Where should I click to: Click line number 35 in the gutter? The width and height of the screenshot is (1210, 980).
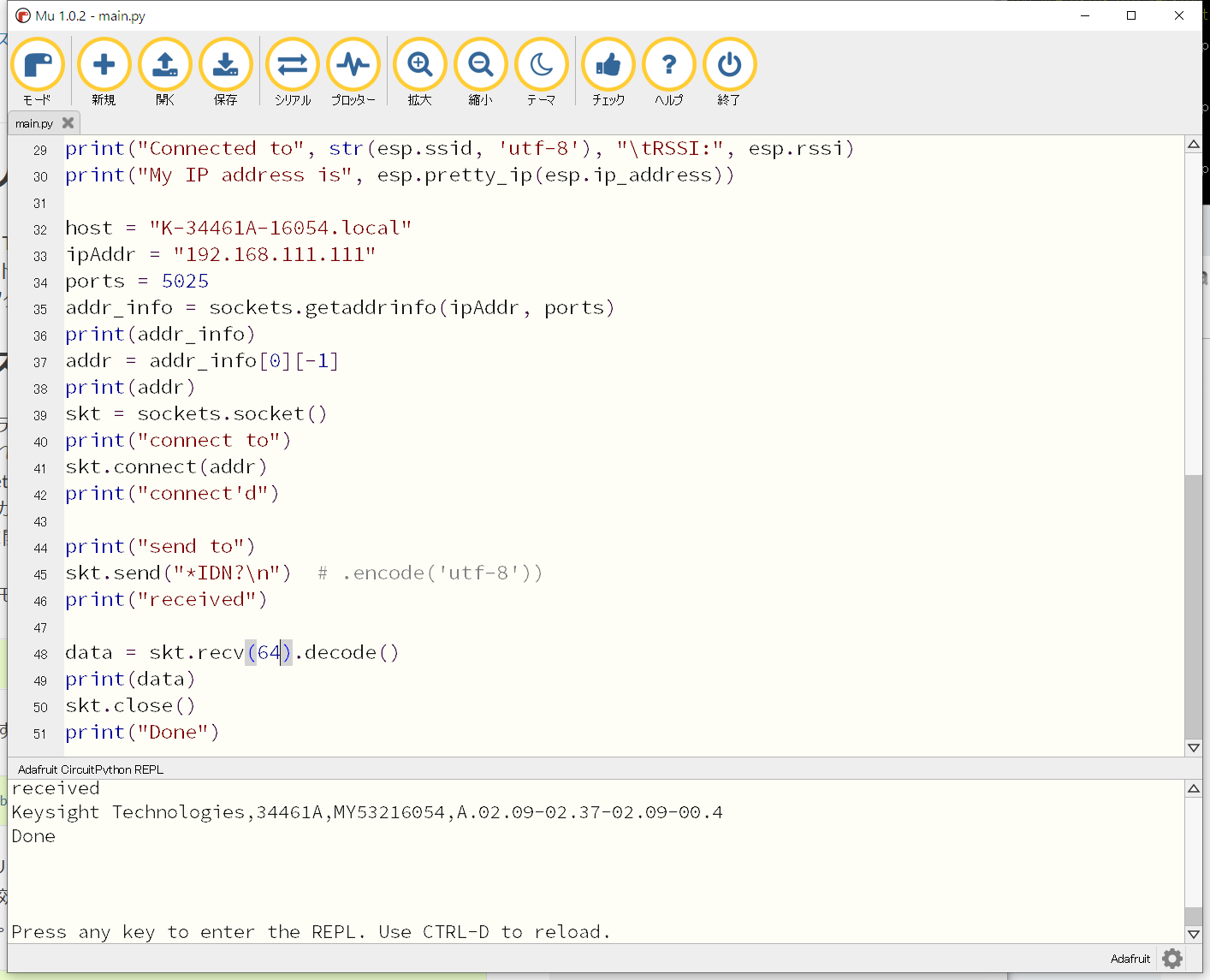(40, 309)
